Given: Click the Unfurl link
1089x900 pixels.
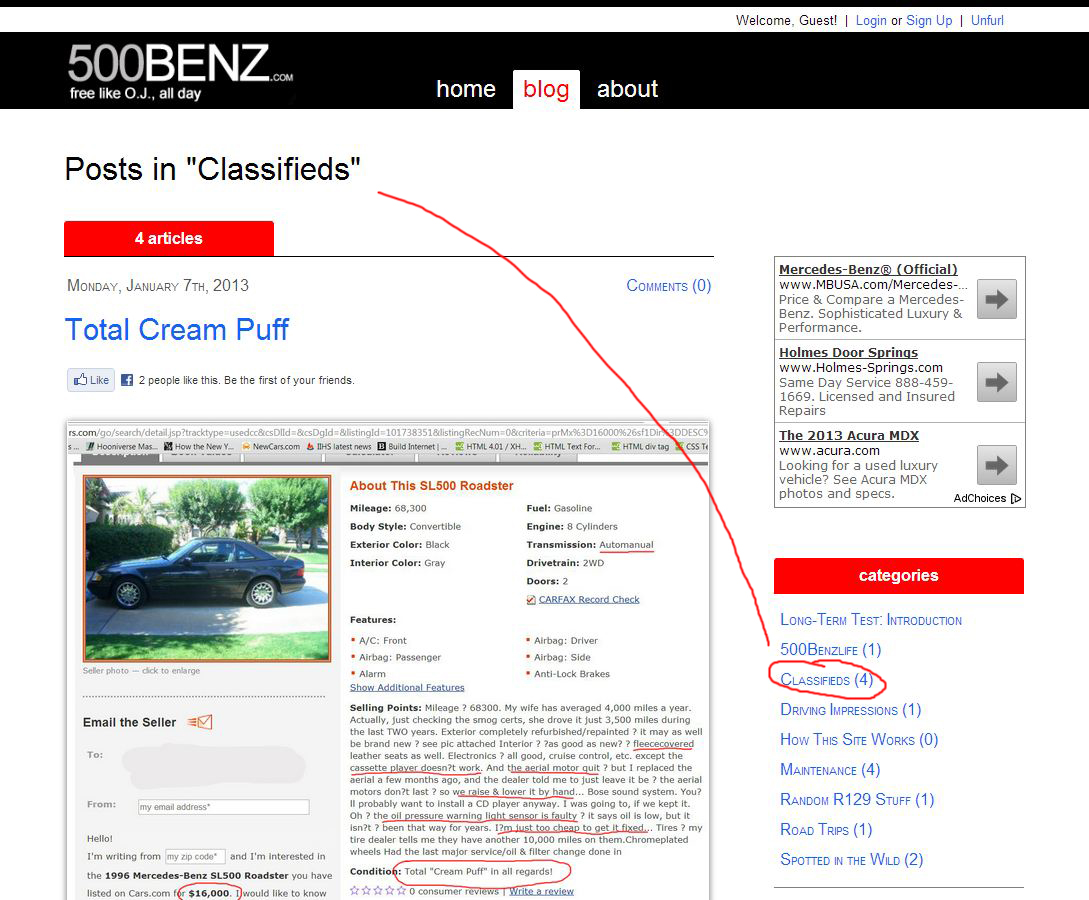Looking at the screenshot, I should coord(987,20).
